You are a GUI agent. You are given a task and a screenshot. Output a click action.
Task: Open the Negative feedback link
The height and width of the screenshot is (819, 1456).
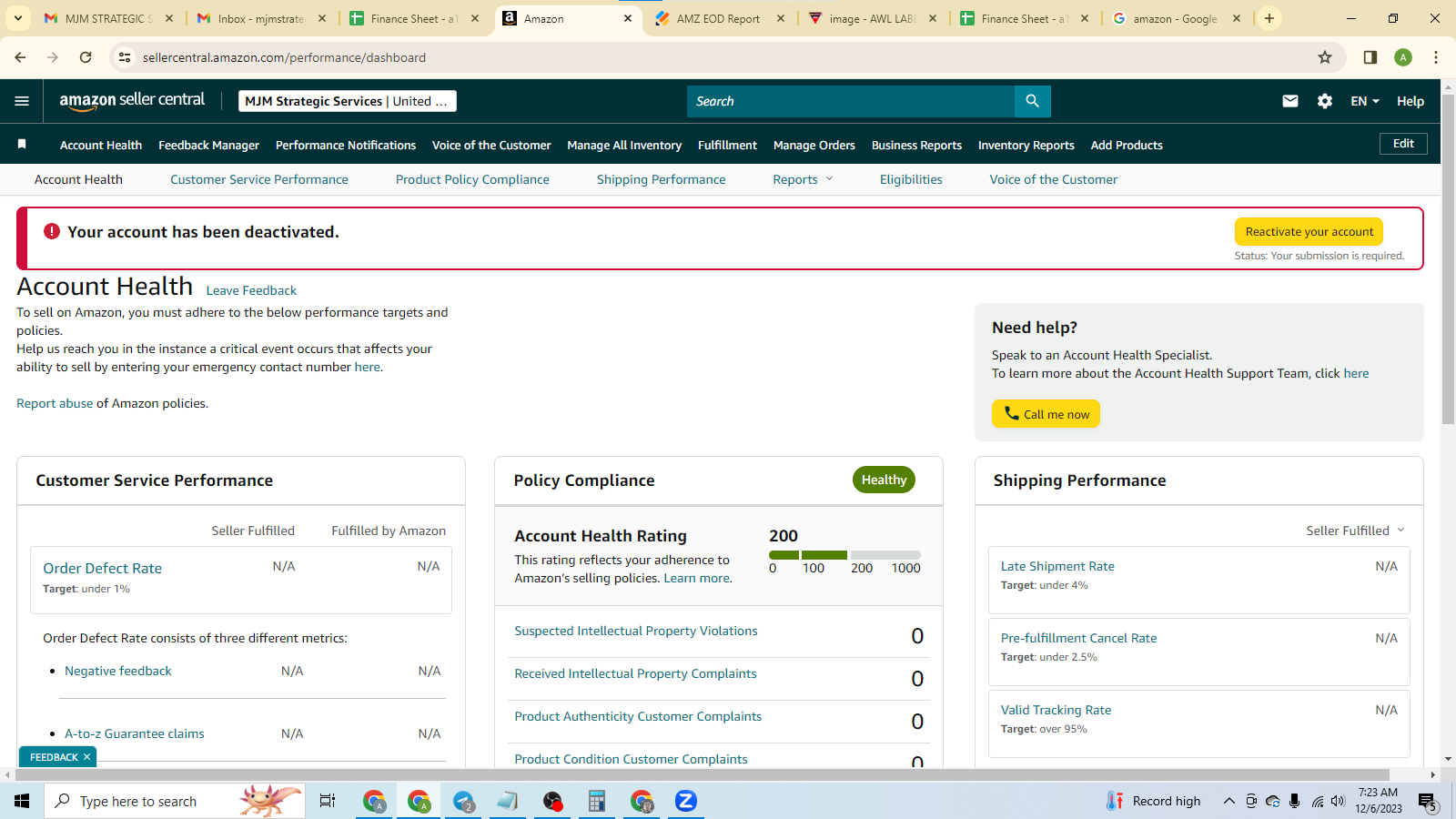click(118, 671)
